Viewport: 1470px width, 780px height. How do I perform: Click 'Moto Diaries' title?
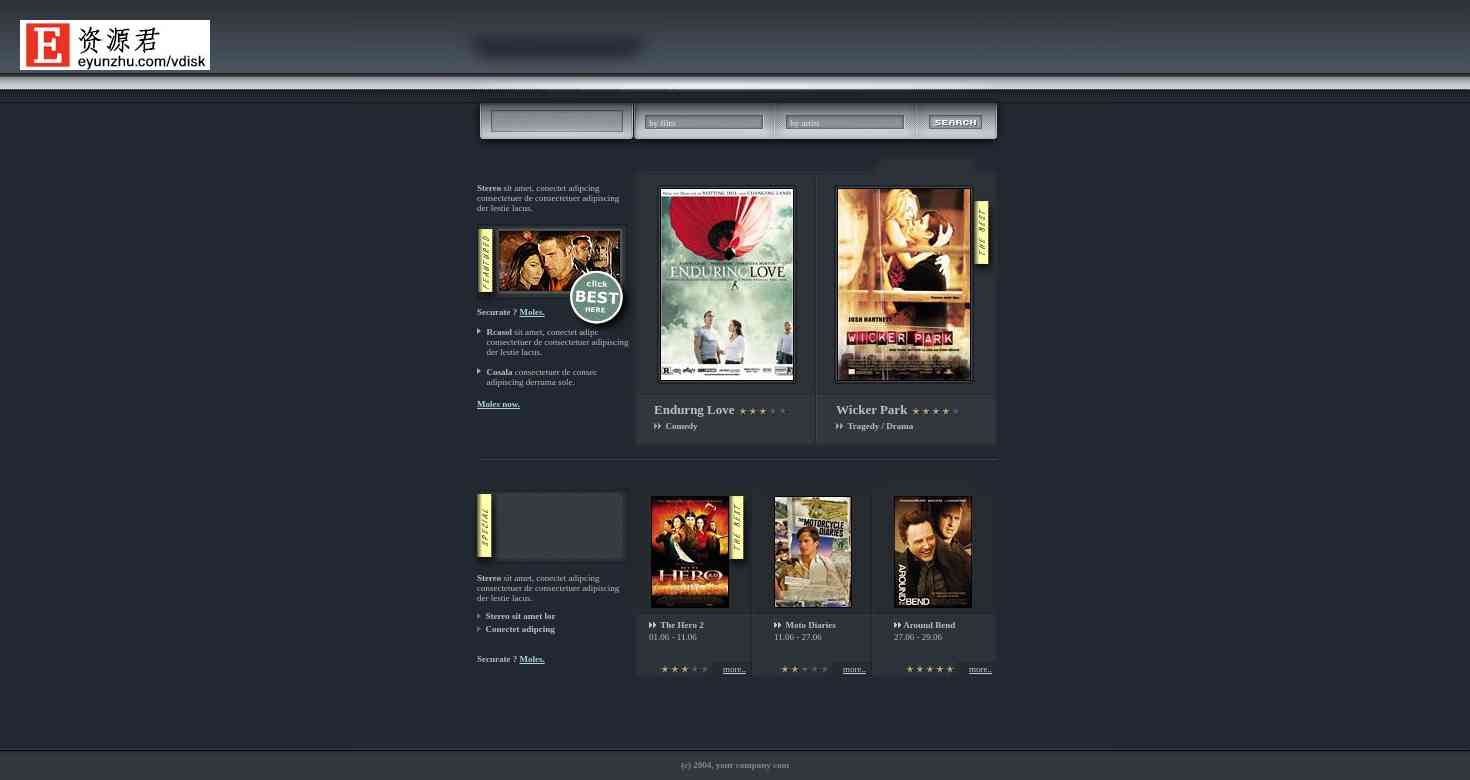810,625
